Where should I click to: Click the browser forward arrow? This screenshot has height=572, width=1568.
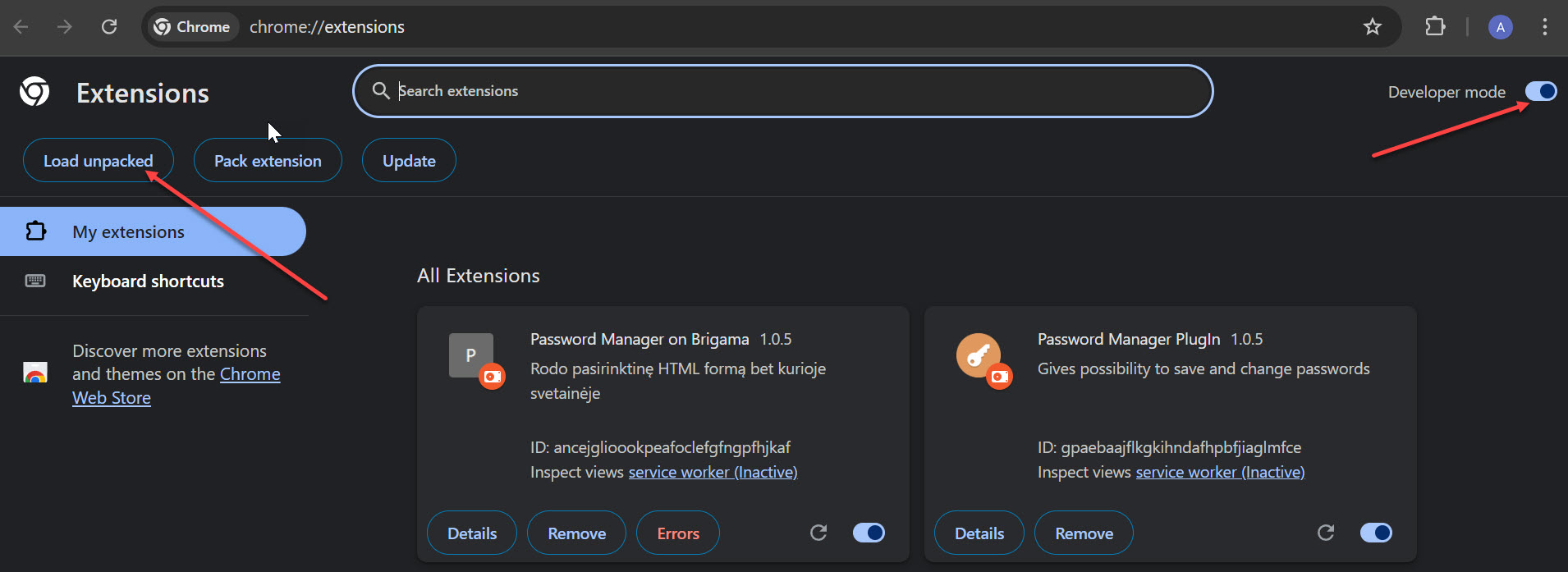coord(64,27)
